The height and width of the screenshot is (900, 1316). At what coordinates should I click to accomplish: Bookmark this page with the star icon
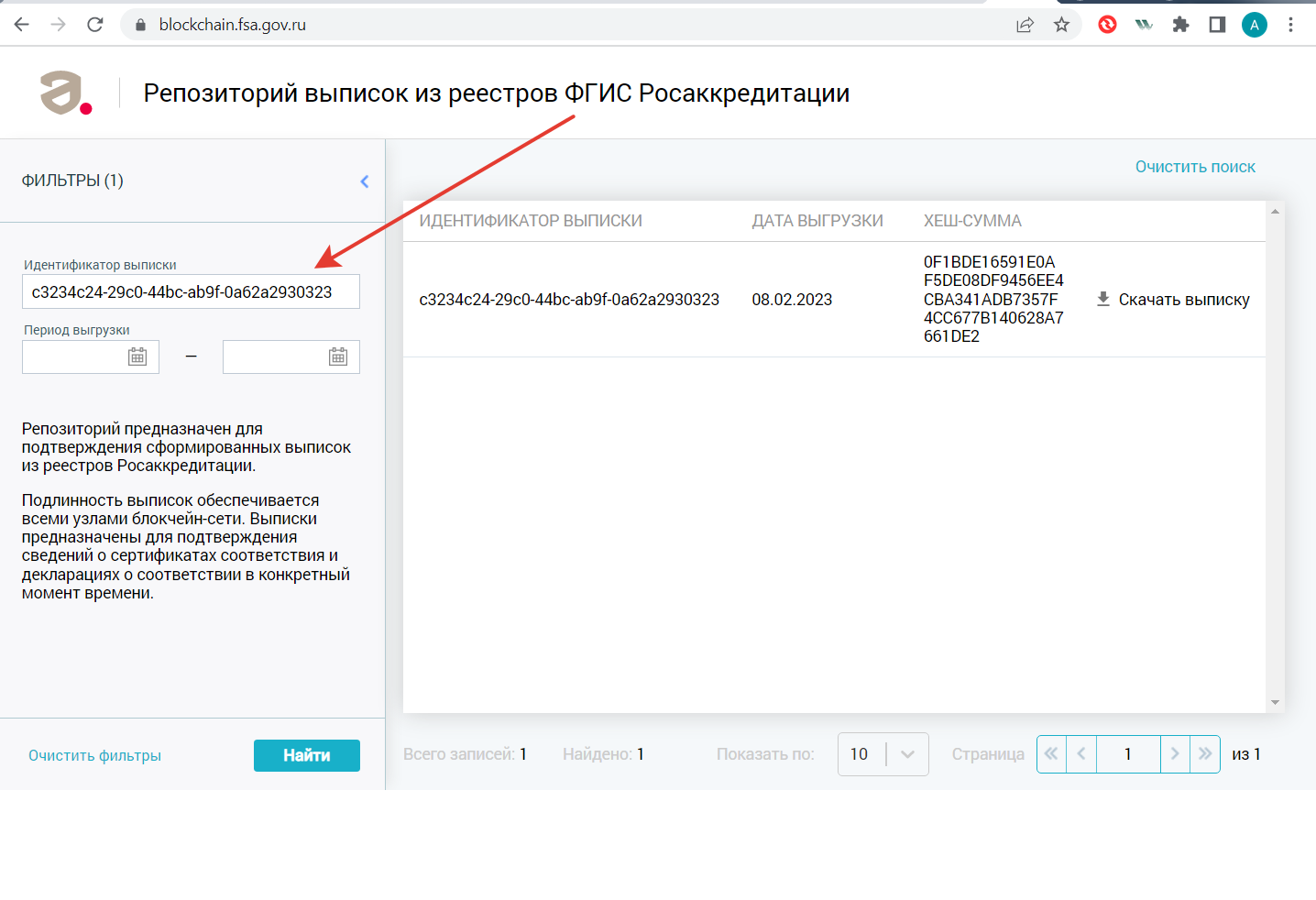[1061, 25]
